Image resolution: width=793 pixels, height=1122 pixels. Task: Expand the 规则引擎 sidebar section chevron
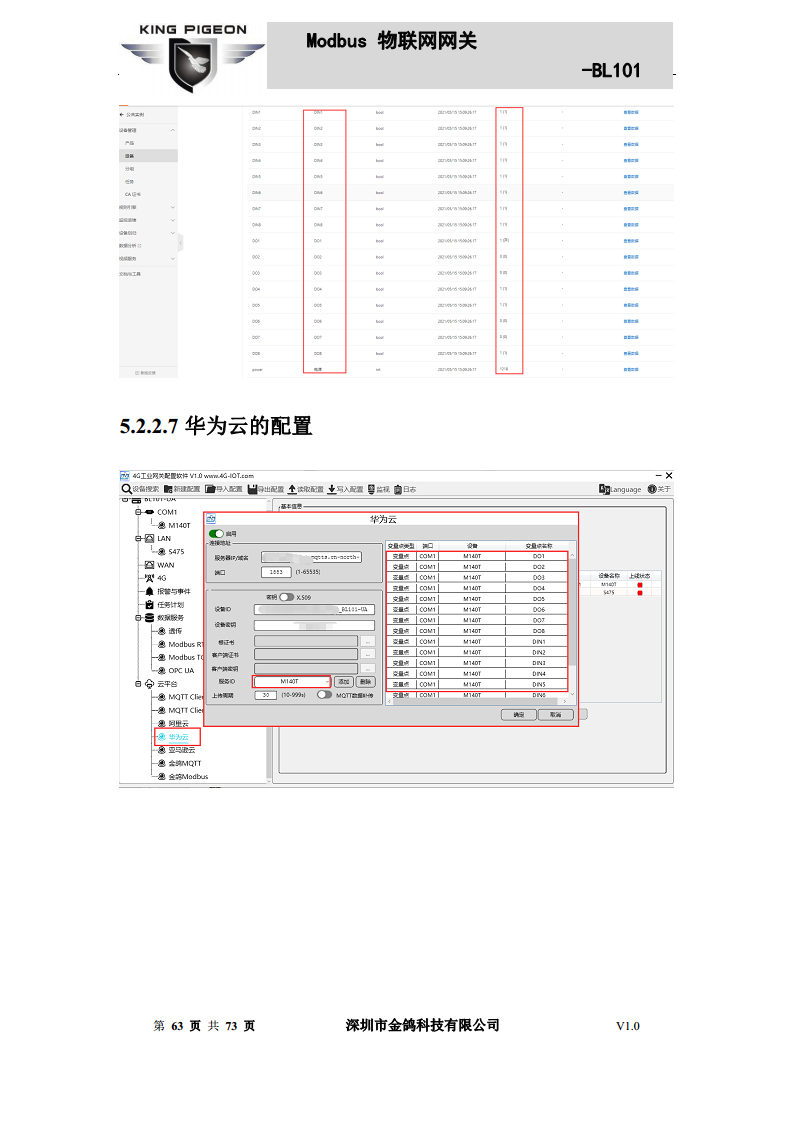(172, 208)
